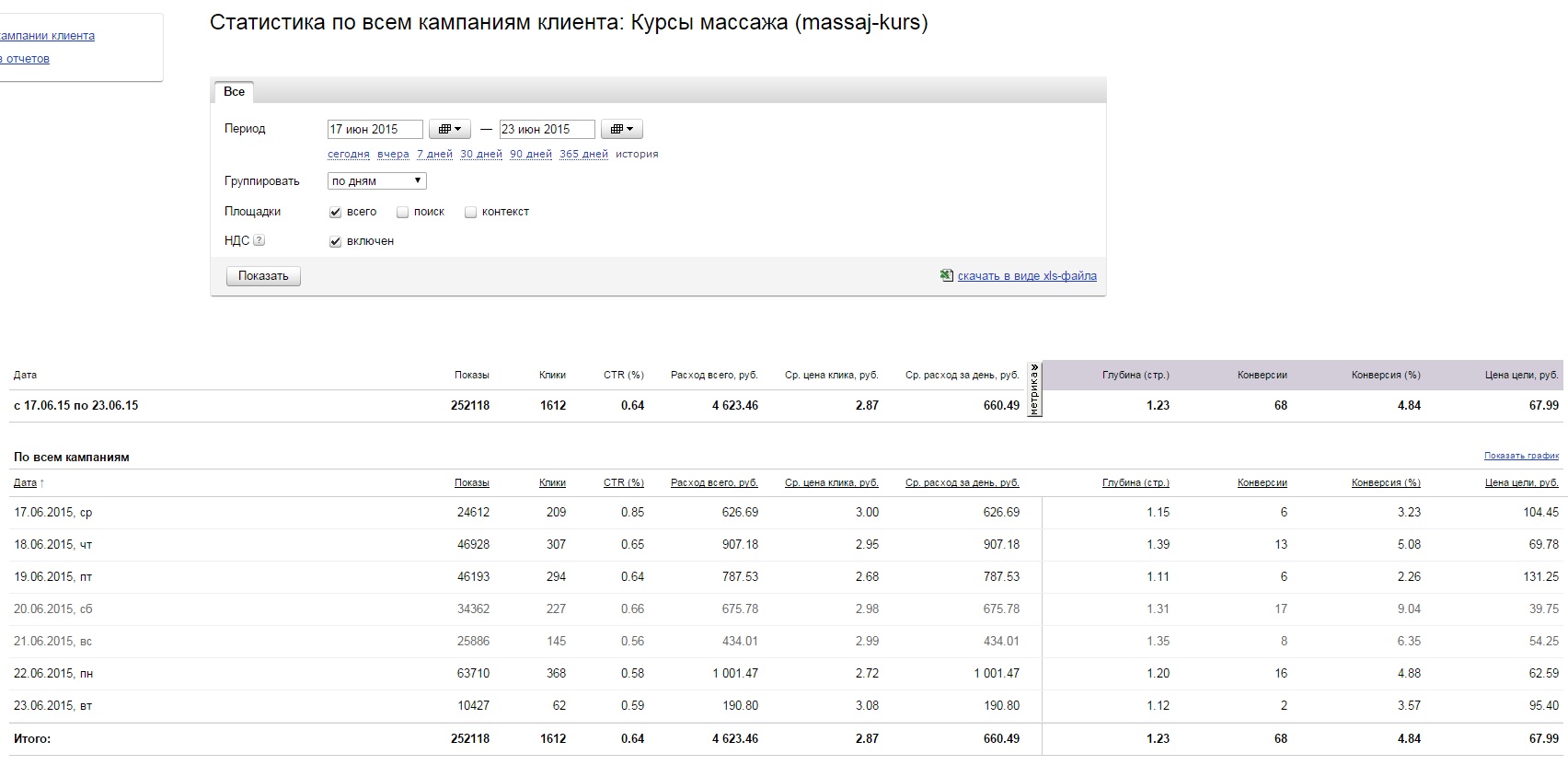Click the Дата sort arrow header
This screenshot has width=1568, height=765.
(x=29, y=483)
